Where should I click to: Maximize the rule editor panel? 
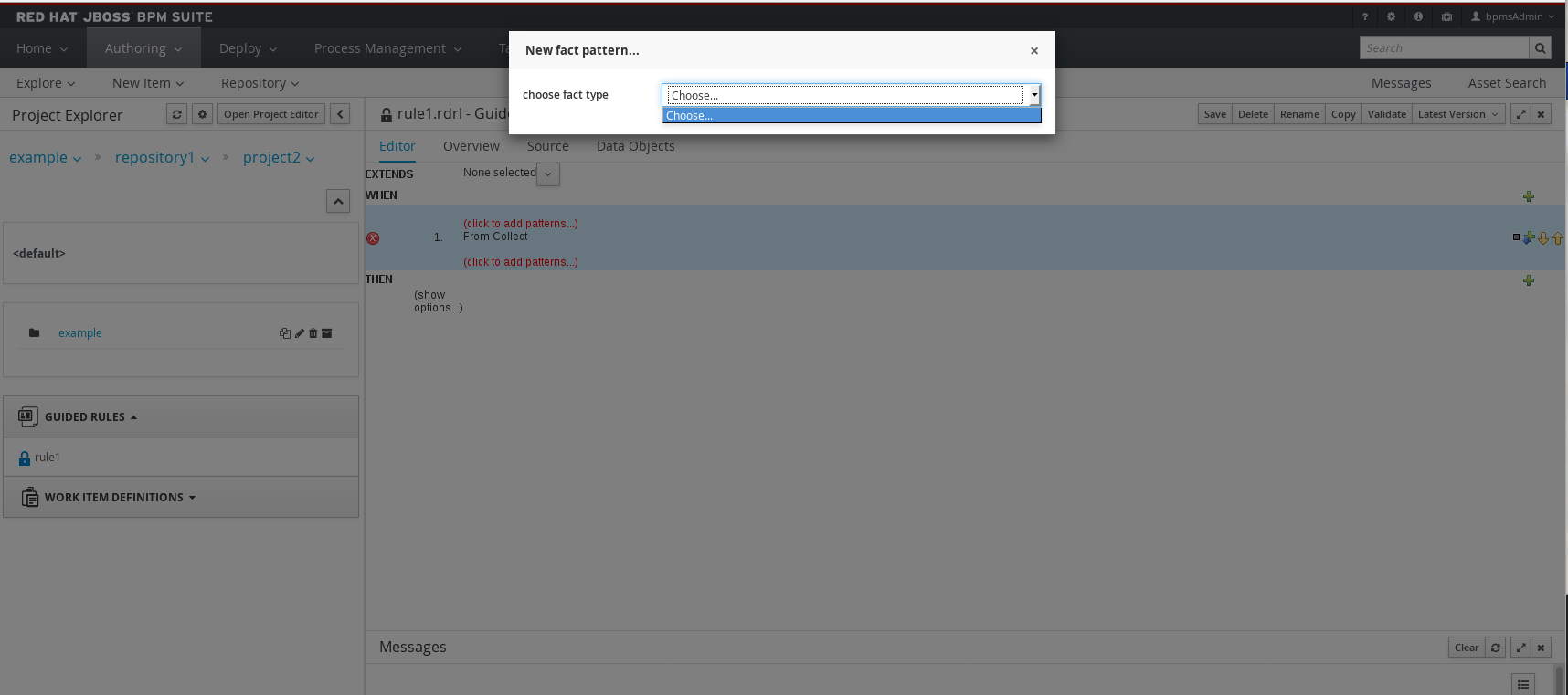[1520, 114]
